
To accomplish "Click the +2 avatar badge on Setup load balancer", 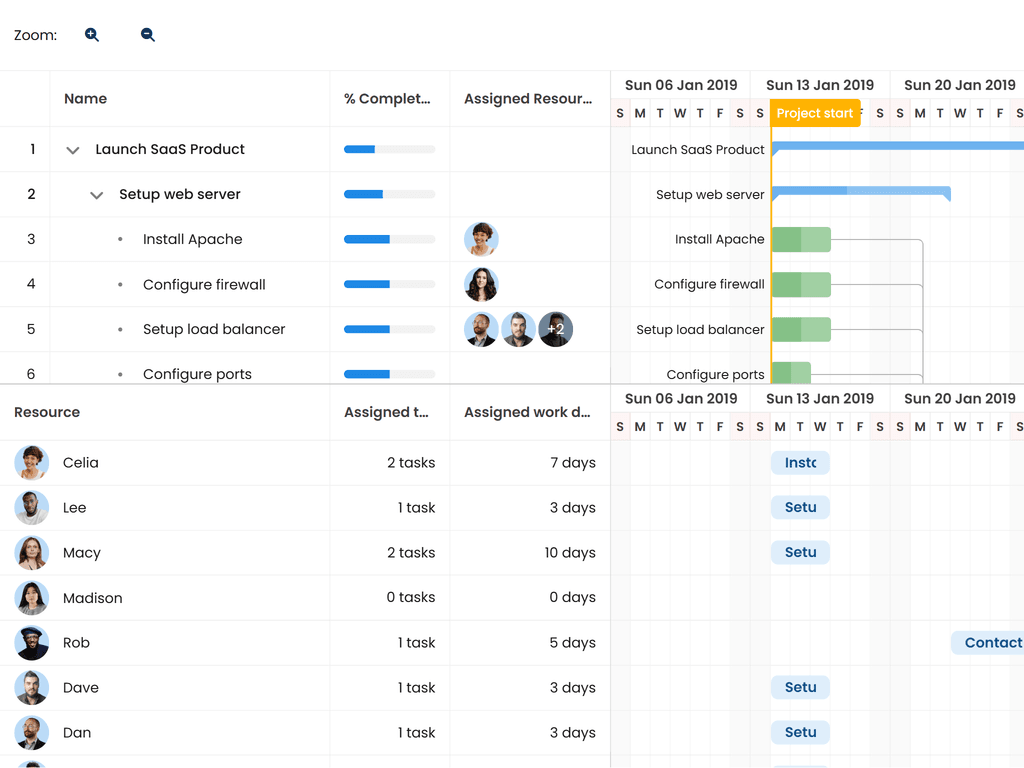I will (556, 329).
